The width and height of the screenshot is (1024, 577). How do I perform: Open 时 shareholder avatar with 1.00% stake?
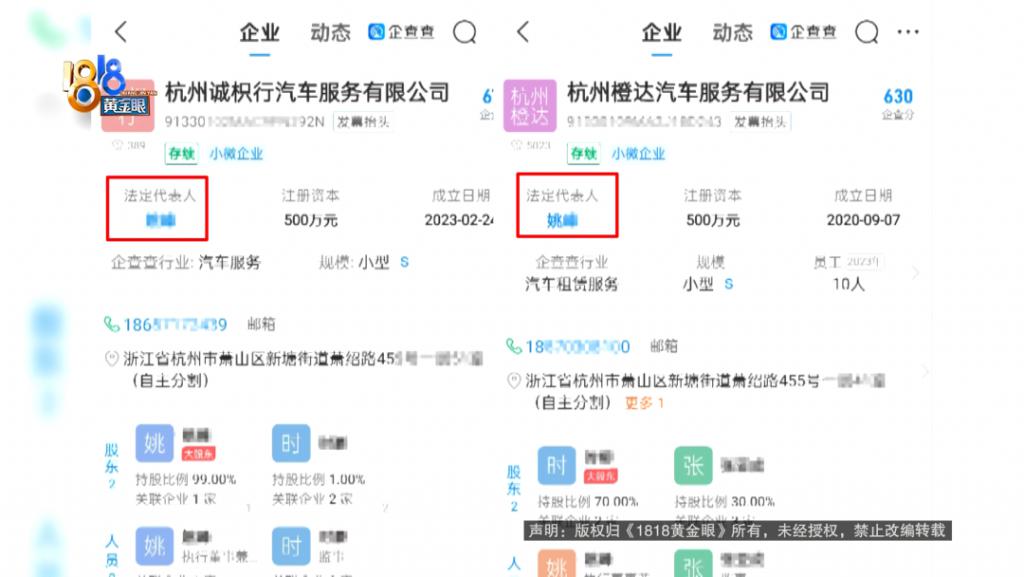(291, 443)
